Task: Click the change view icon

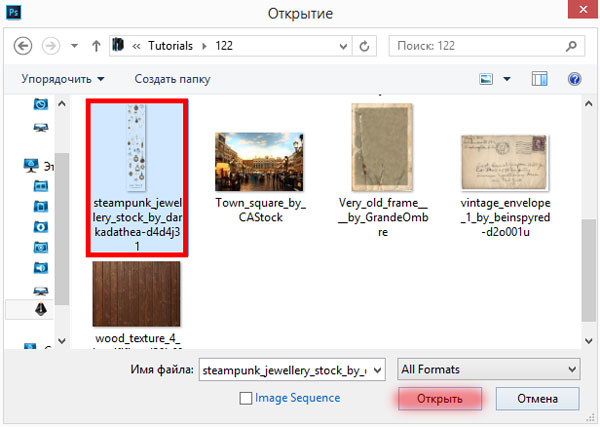Action: pos(486,79)
